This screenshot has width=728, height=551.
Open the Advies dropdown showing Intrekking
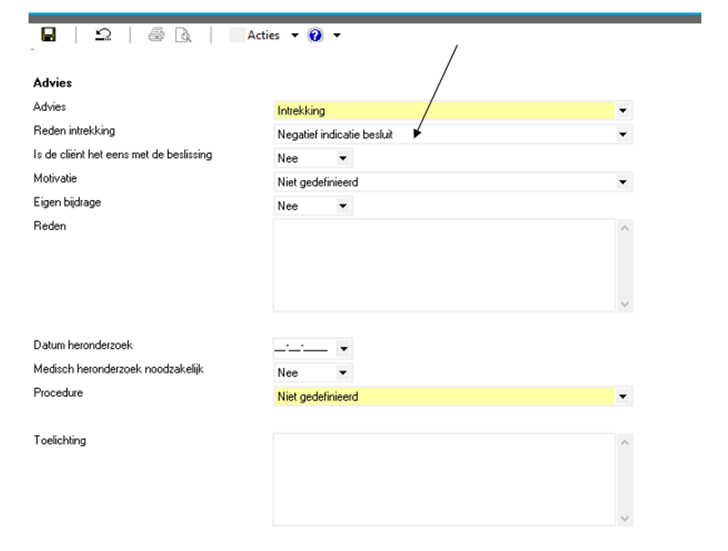pos(623,111)
